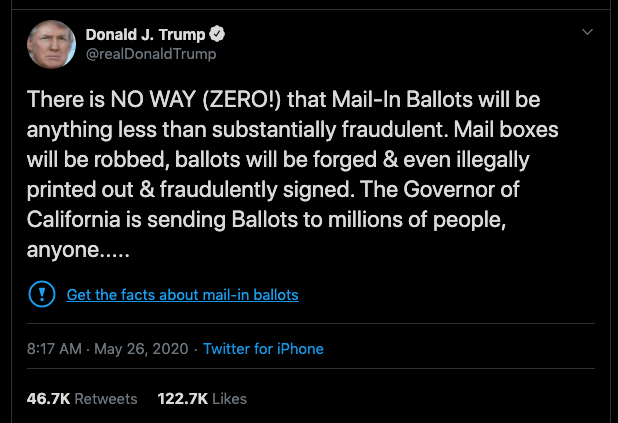Screen dimensions: 618x423
Task: View the 46.7K Retweets list
Action: point(82,398)
